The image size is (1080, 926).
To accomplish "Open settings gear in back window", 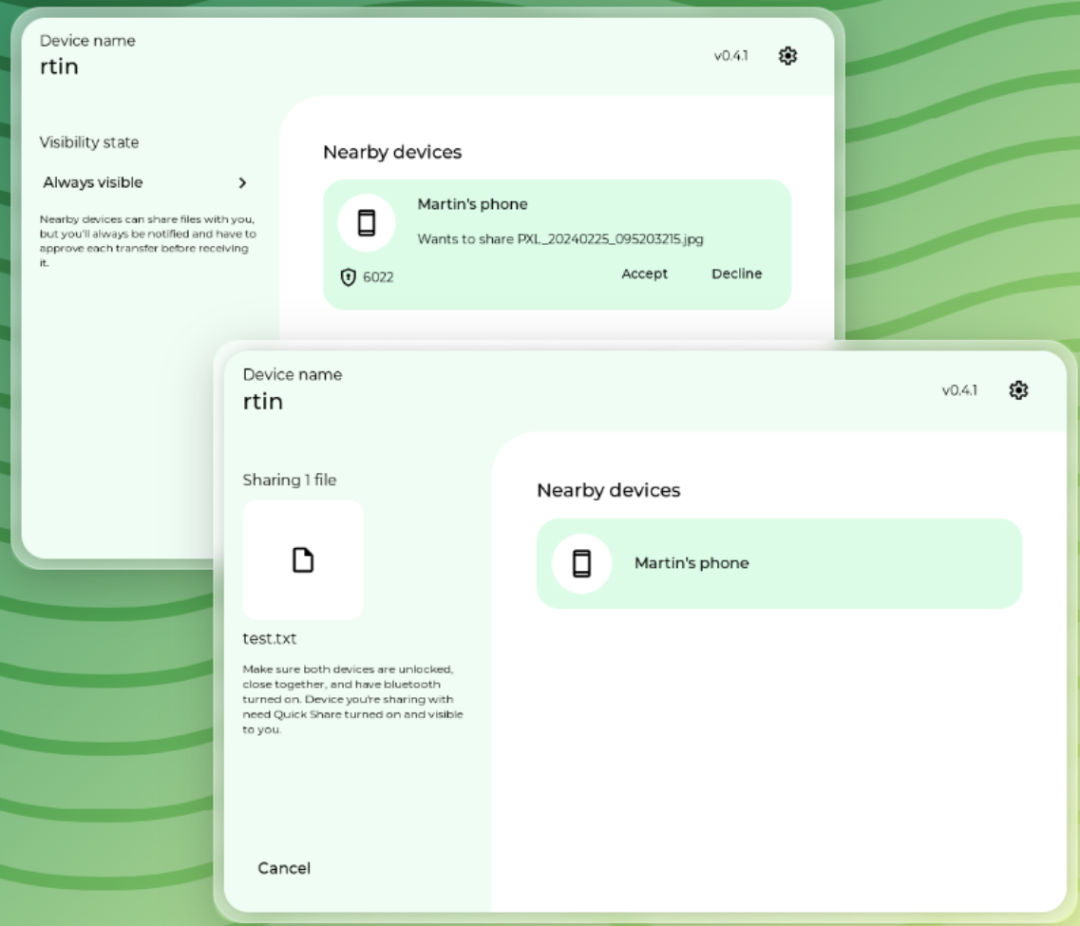I will pos(787,56).
